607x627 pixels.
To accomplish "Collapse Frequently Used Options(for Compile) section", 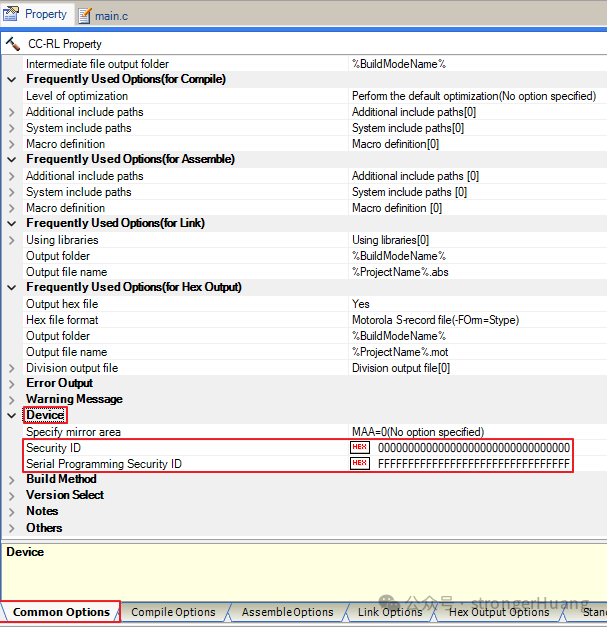I will [12, 80].
